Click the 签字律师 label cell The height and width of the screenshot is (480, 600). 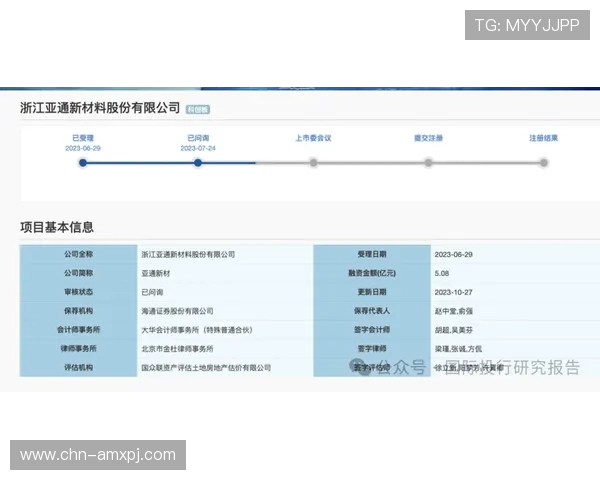point(372,348)
